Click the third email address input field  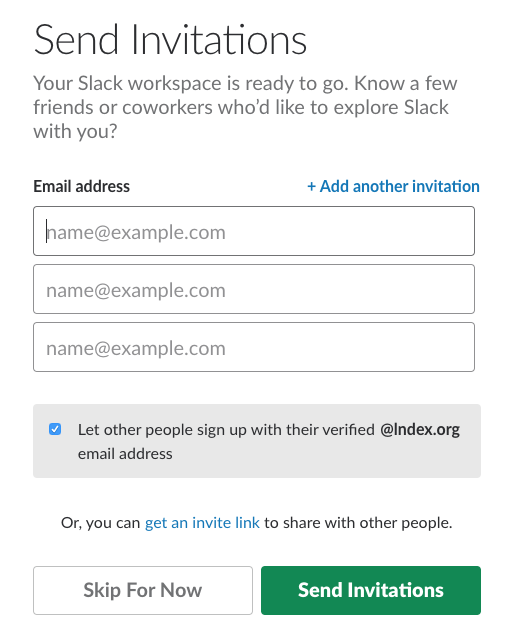(254, 347)
